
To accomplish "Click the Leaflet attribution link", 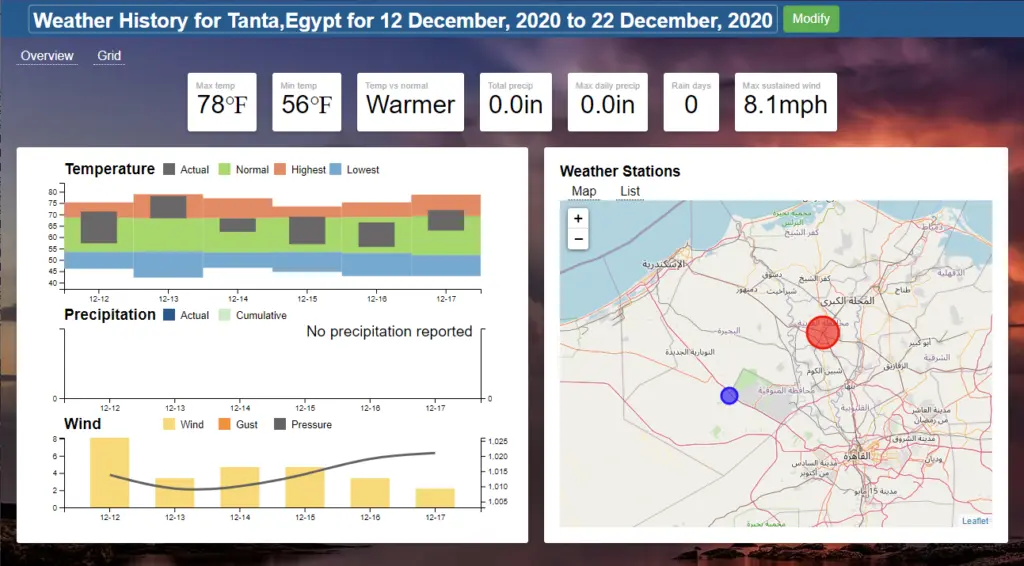I will [x=974, y=520].
